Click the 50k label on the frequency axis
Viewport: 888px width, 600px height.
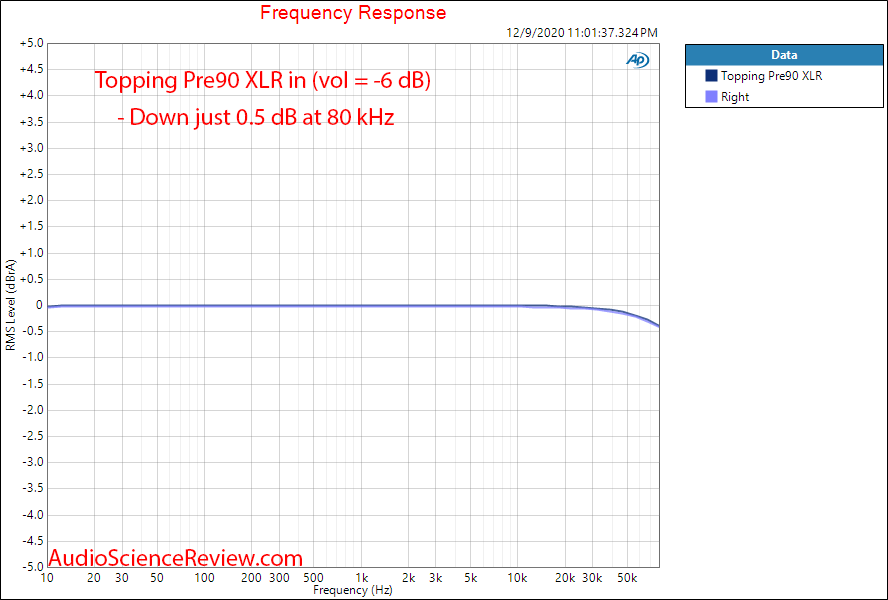tap(627, 578)
